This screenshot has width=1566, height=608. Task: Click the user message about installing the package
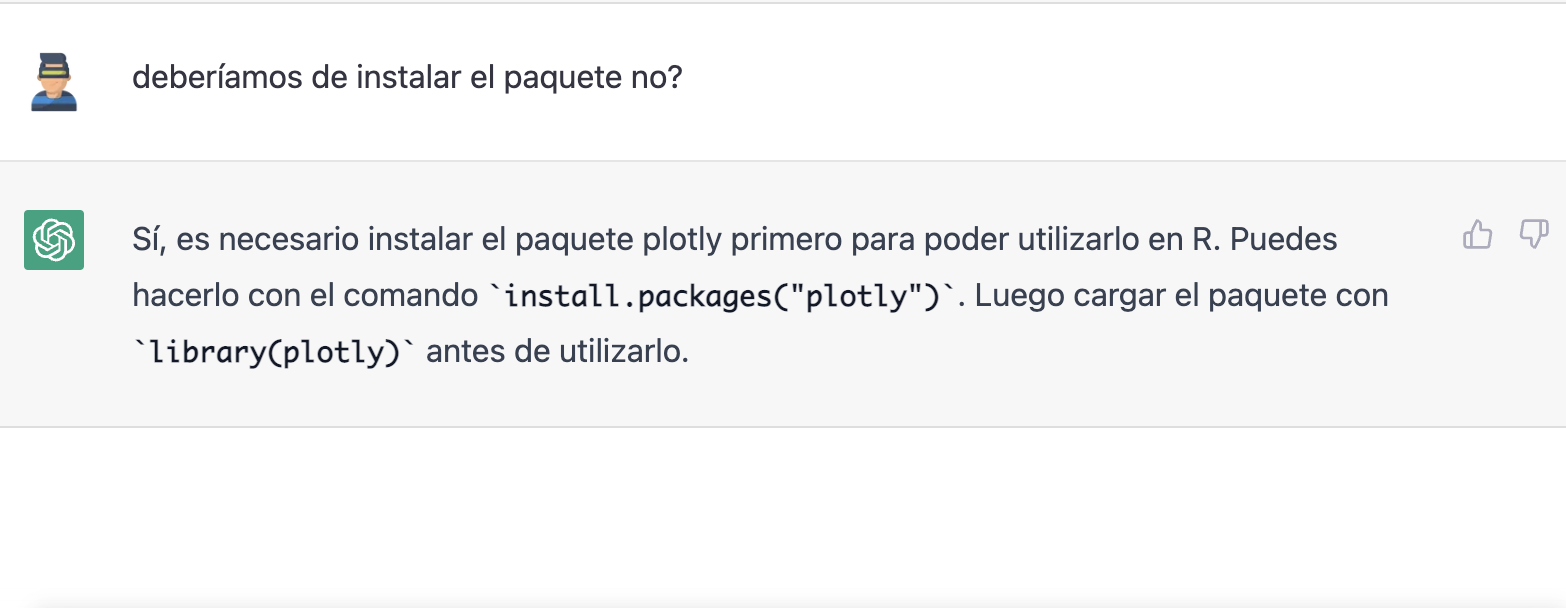point(407,78)
